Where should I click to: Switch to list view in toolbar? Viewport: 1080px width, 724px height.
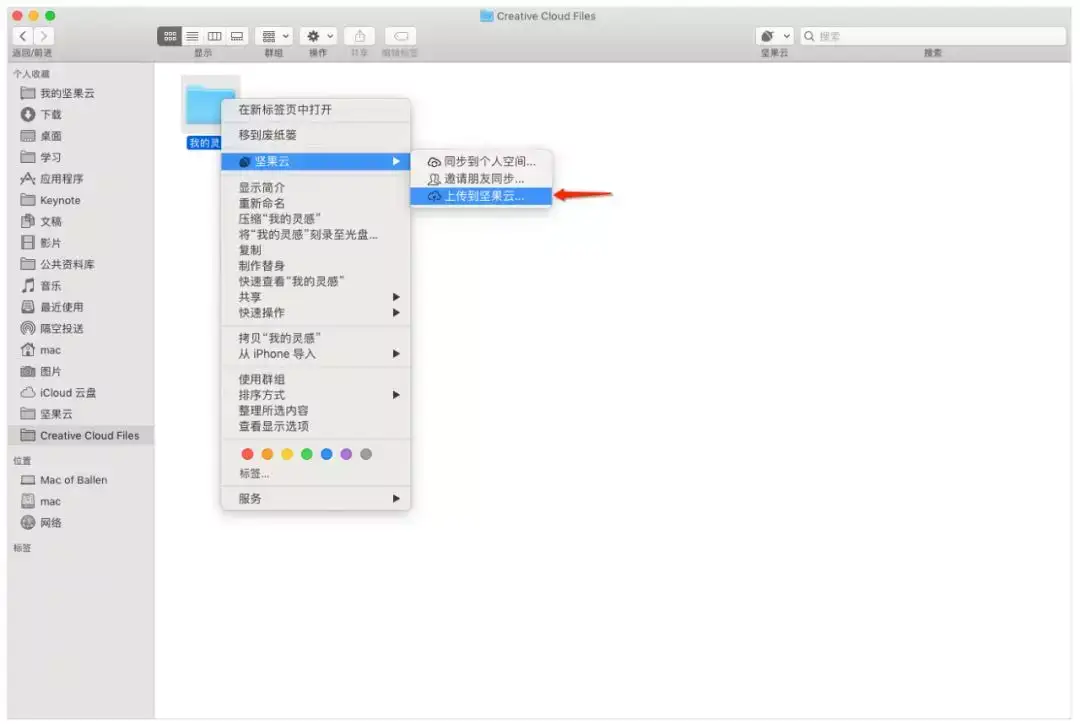pos(192,36)
